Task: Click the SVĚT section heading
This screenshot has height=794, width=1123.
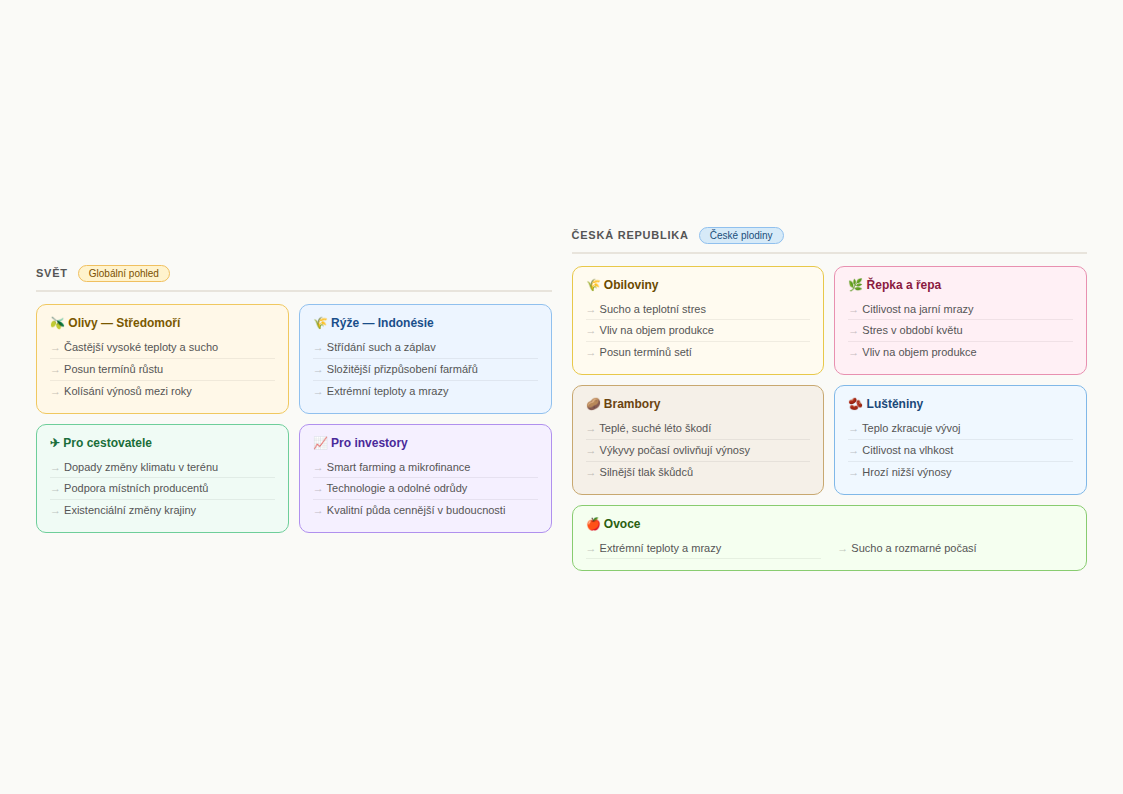Action: coord(52,273)
